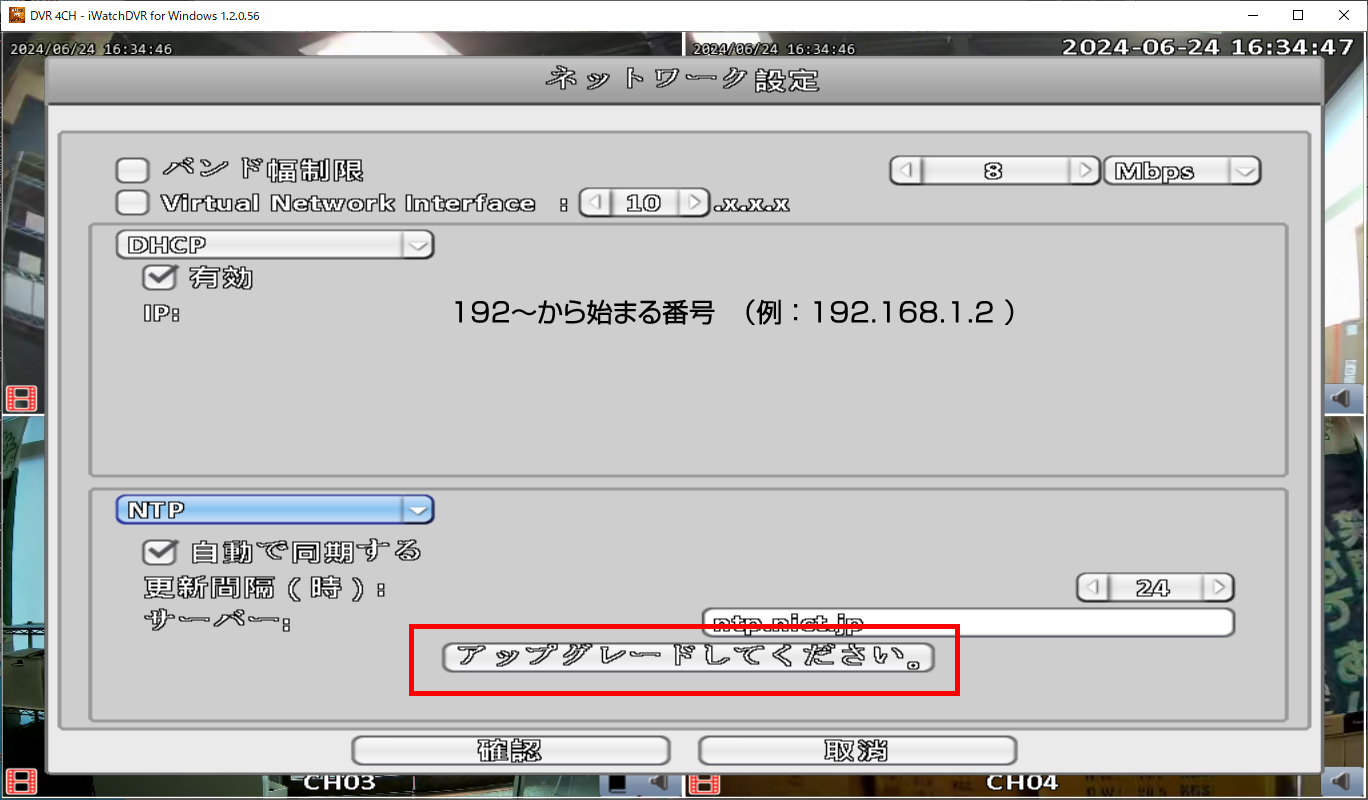The height and width of the screenshot is (800, 1368).
Task: Increase bandwidth value 8 with the right arrow
Action: pos(1084,171)
